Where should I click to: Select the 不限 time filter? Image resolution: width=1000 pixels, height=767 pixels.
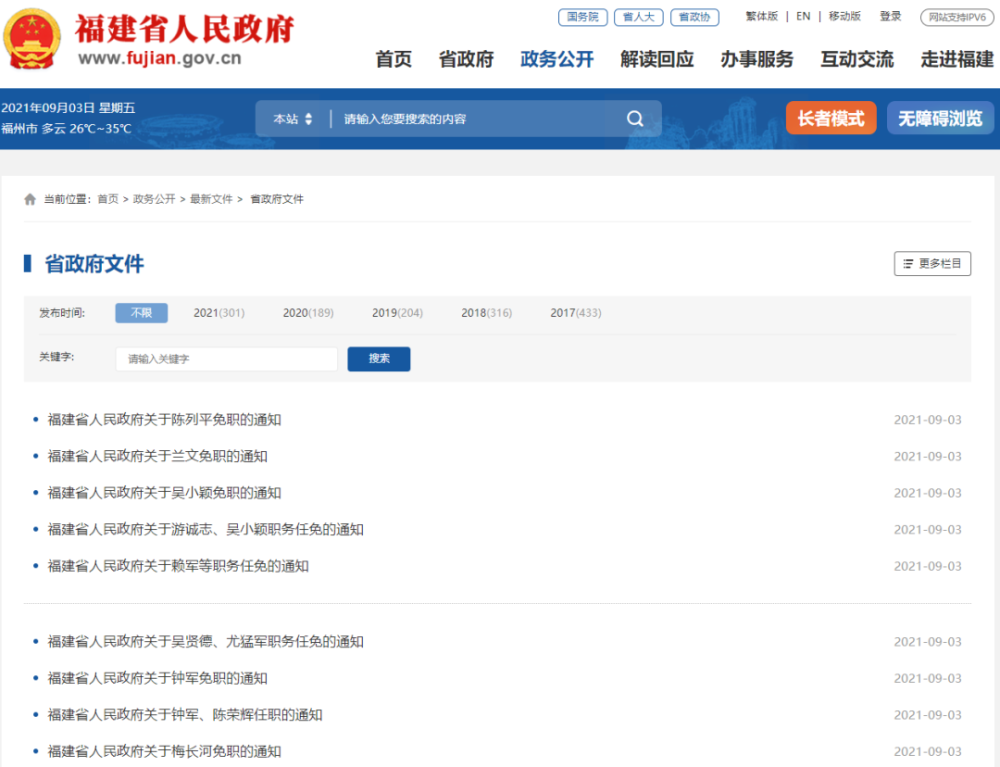coord(142,313)
